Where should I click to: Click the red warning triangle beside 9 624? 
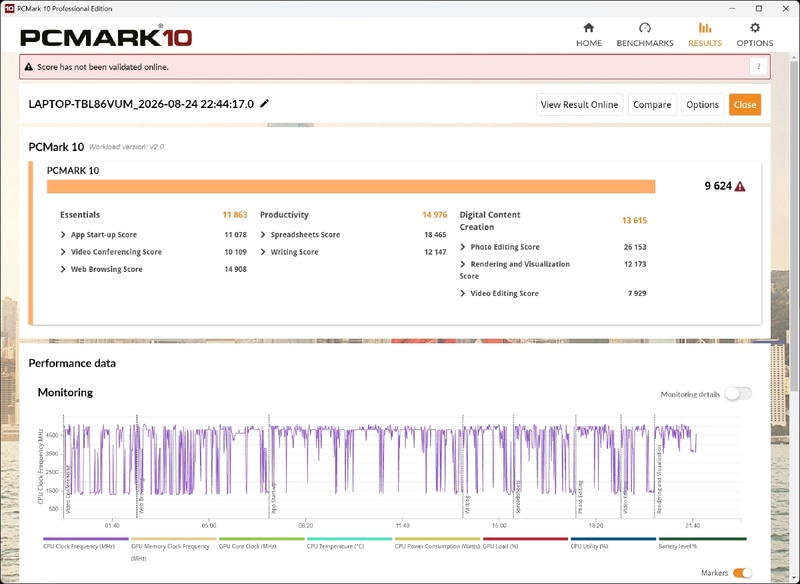(x=740, y=187)
